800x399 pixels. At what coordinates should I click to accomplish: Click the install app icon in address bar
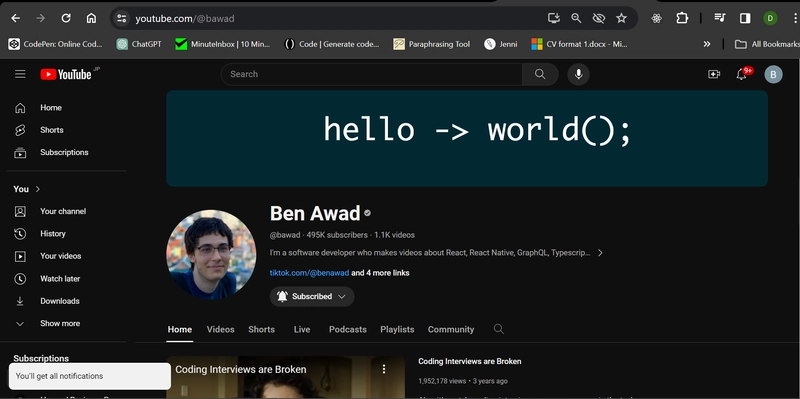click(554, 18)
